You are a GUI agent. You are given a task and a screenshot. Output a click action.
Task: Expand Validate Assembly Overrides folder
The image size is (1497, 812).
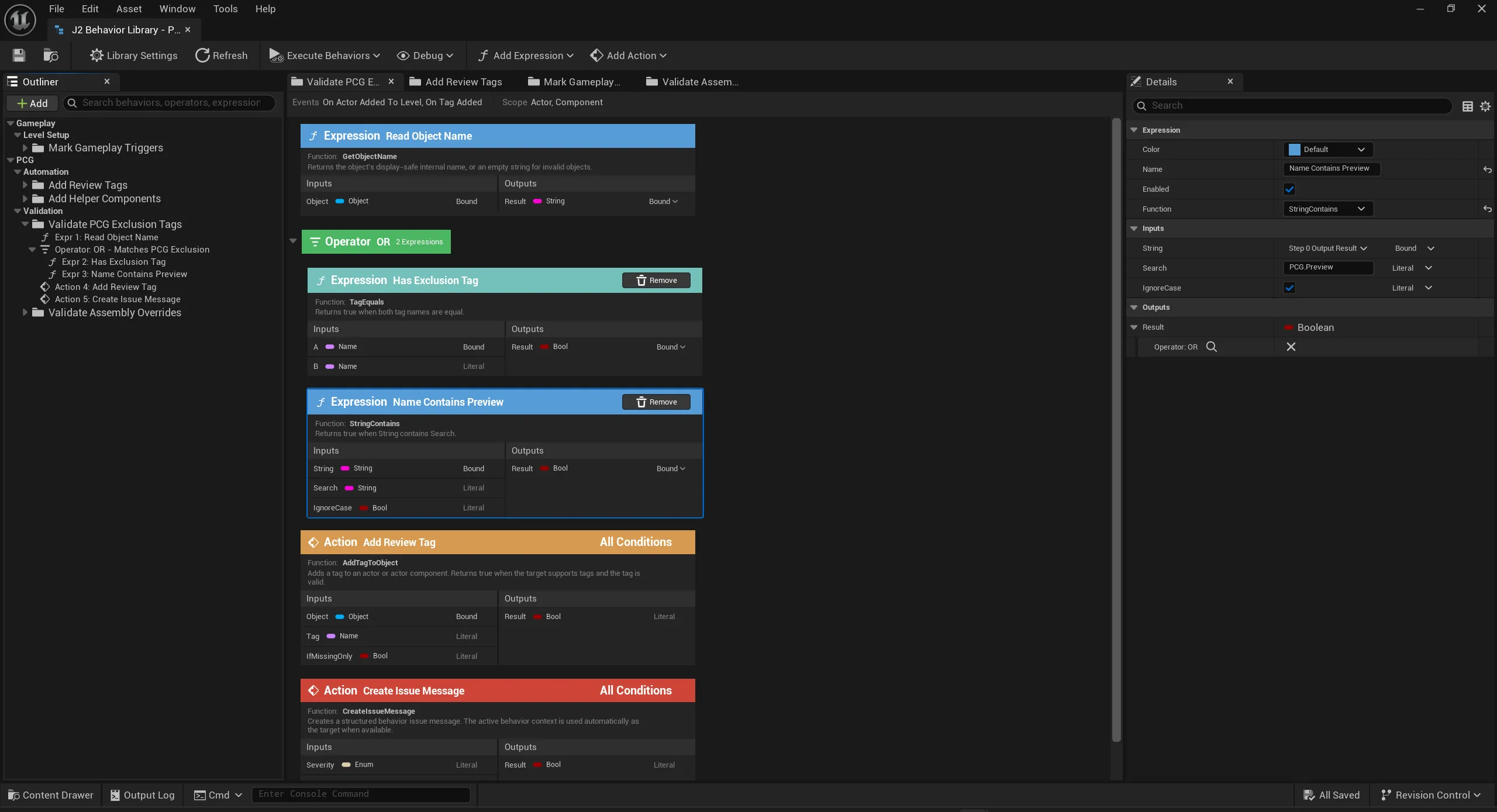pyautogui.click(x=25, y=313)
